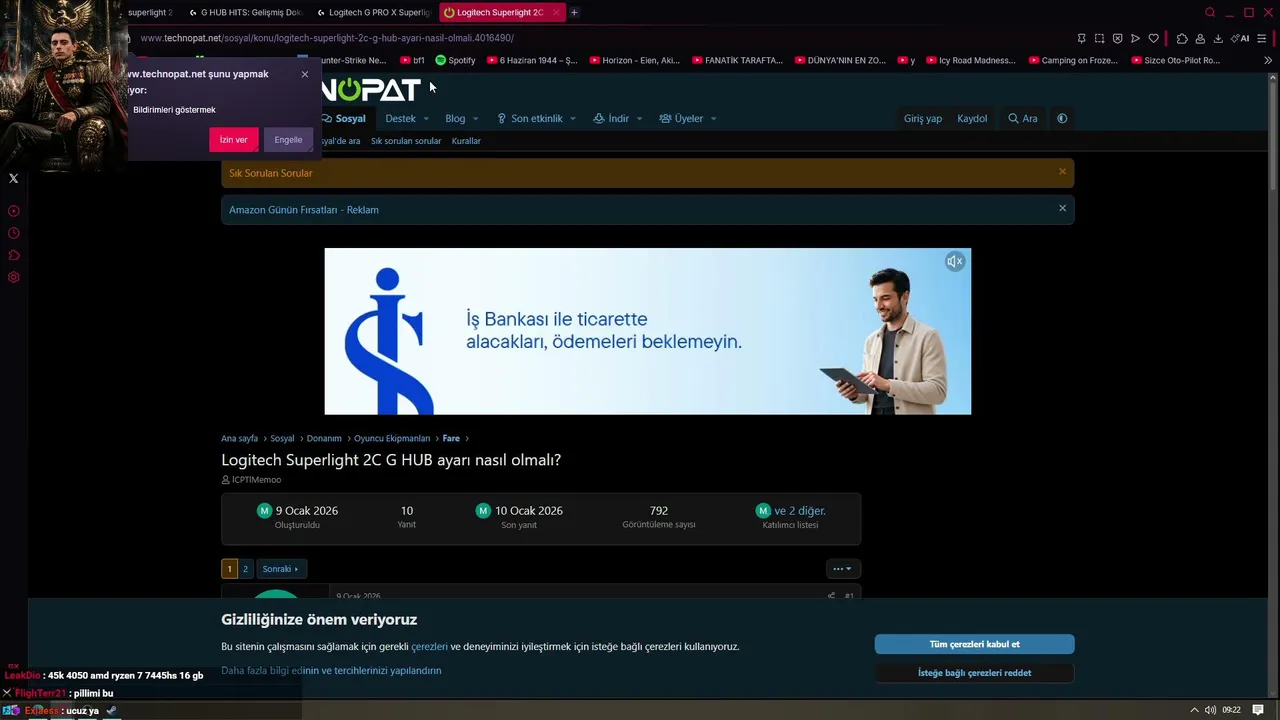Open the browser AI assistant icon
The image size is (1280, 720).
[x=1240, y=38]
